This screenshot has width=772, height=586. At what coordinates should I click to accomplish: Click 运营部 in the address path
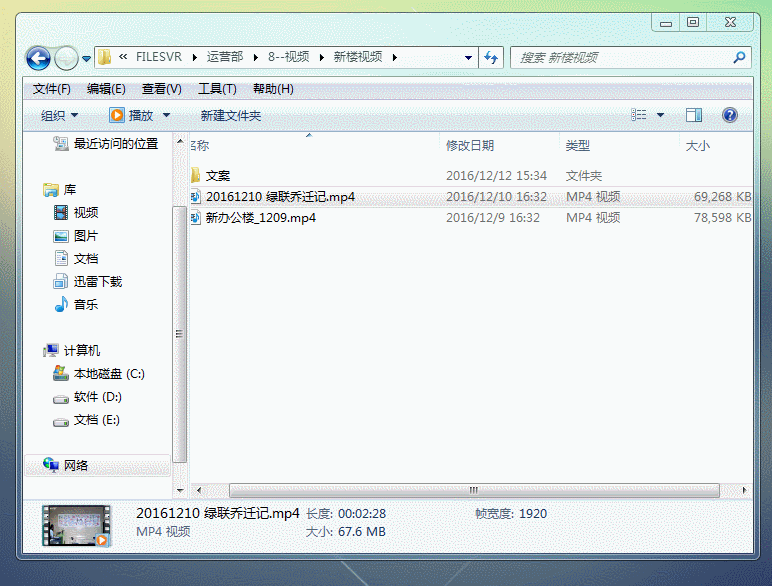pyautogui.click(x=225, y=57)
